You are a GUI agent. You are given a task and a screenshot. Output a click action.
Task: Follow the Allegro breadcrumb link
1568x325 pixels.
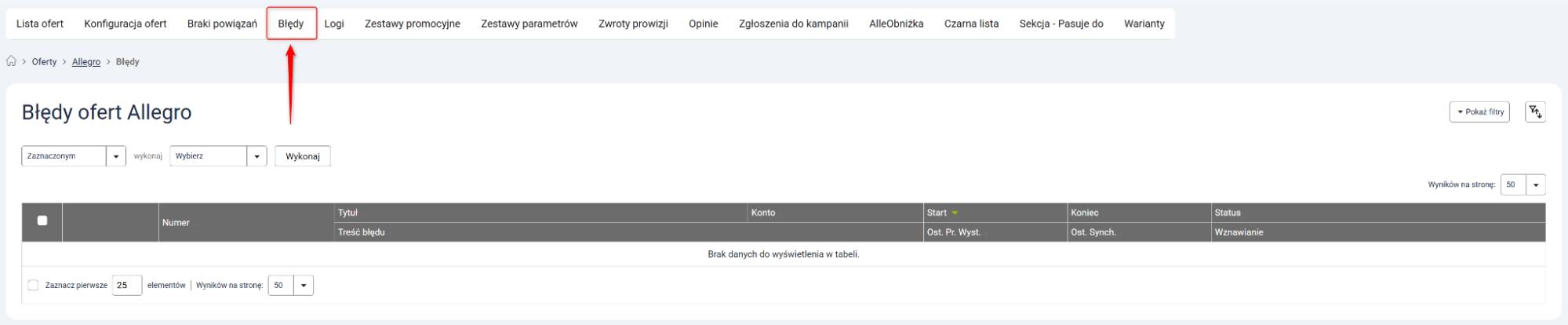(x=86, y=62)
